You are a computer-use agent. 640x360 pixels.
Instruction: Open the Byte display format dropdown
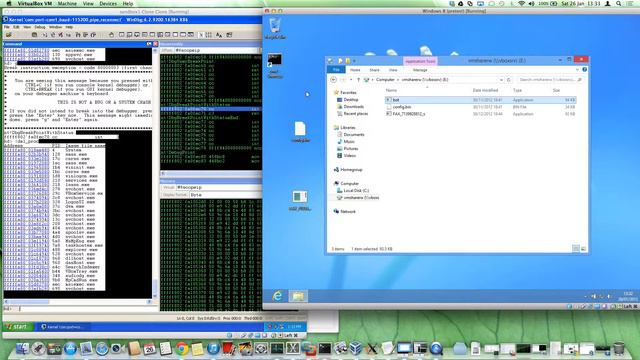tap(225, 195)
